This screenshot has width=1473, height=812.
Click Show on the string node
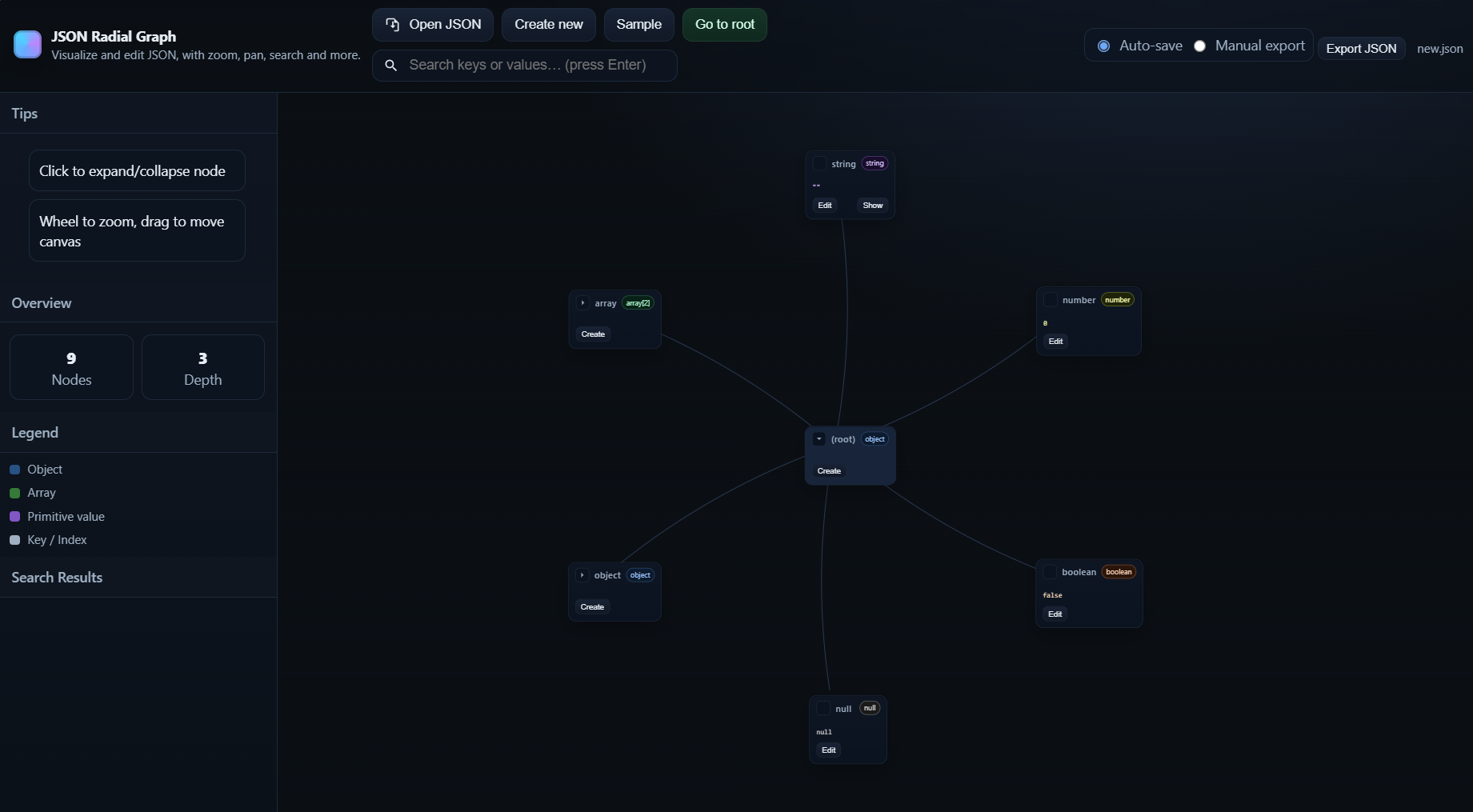pos(873,206)
